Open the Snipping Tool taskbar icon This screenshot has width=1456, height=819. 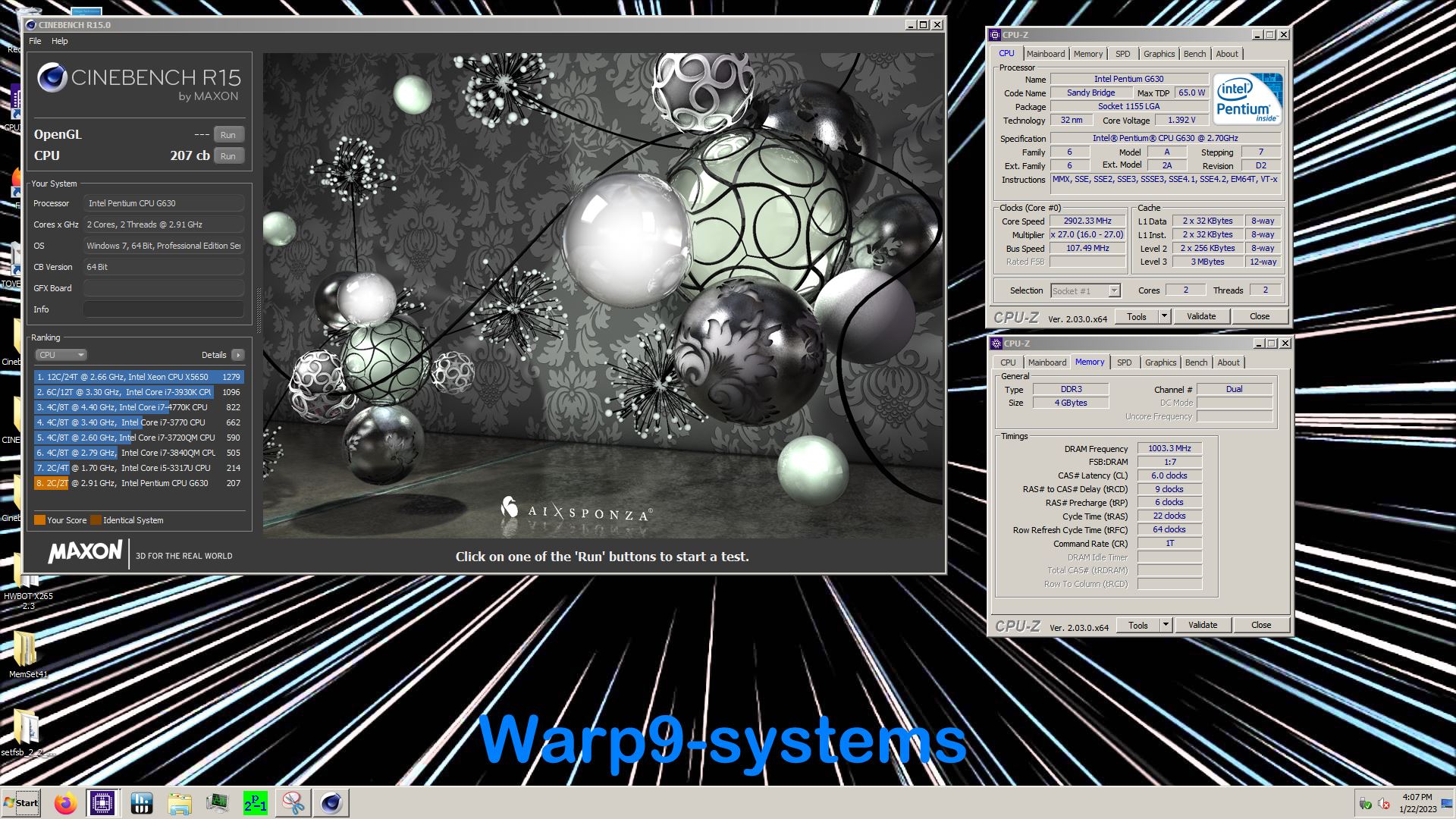coord(293,803)
